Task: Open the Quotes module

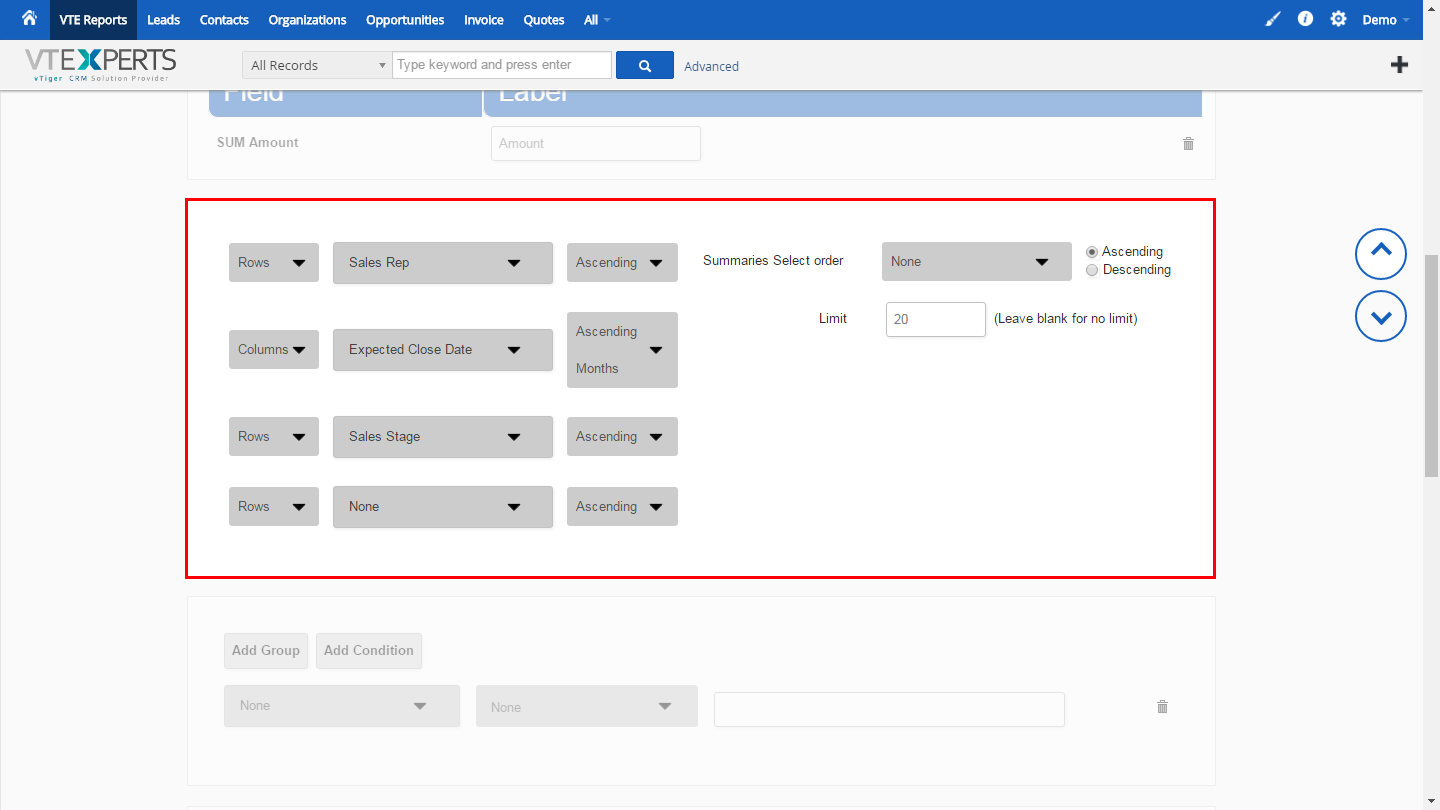Action: (x=544, y=20)
